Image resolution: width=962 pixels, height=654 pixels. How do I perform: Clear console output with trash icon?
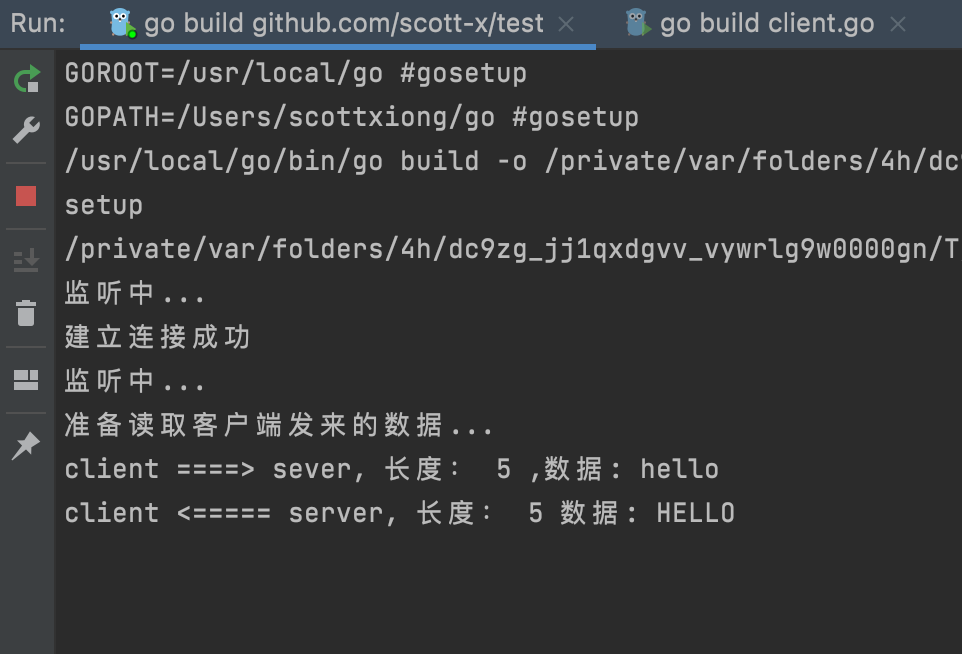click(26, 313)
